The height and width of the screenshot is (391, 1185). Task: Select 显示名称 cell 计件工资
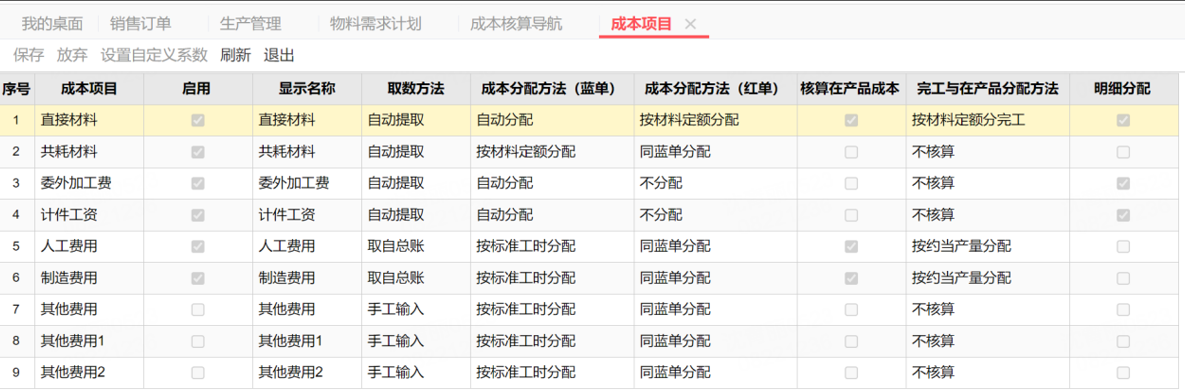tap(307, 215)
